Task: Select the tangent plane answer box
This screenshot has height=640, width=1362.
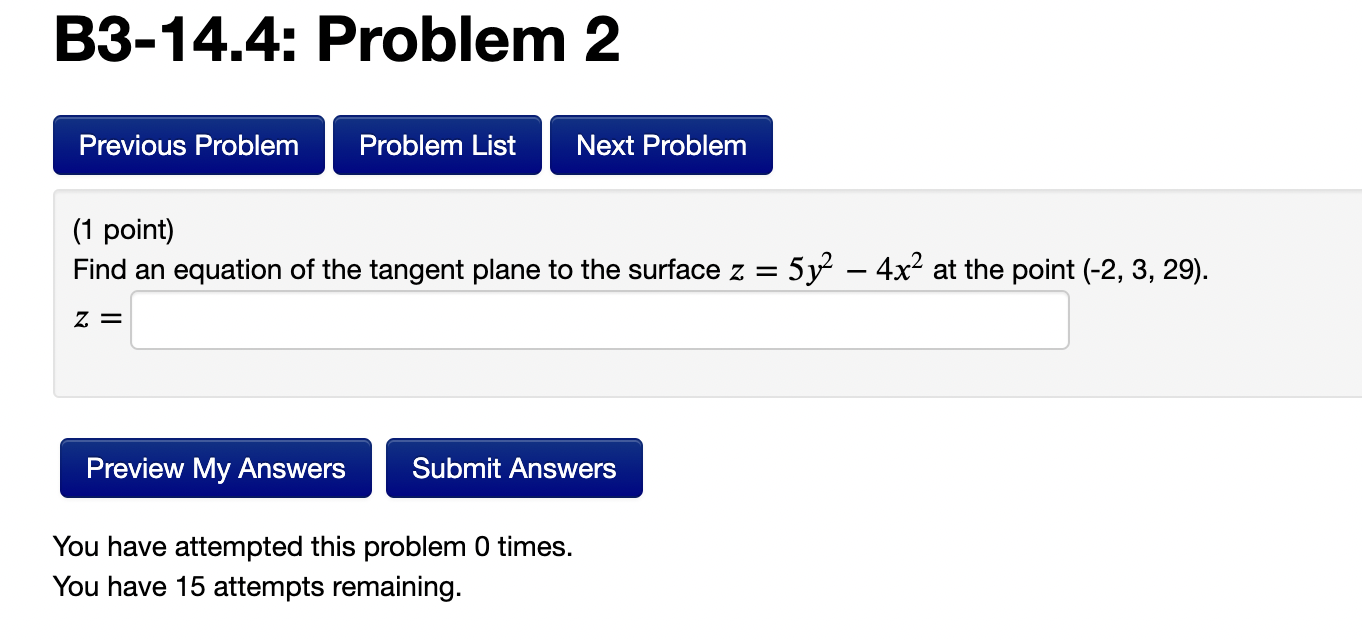Action: point(600,319)
